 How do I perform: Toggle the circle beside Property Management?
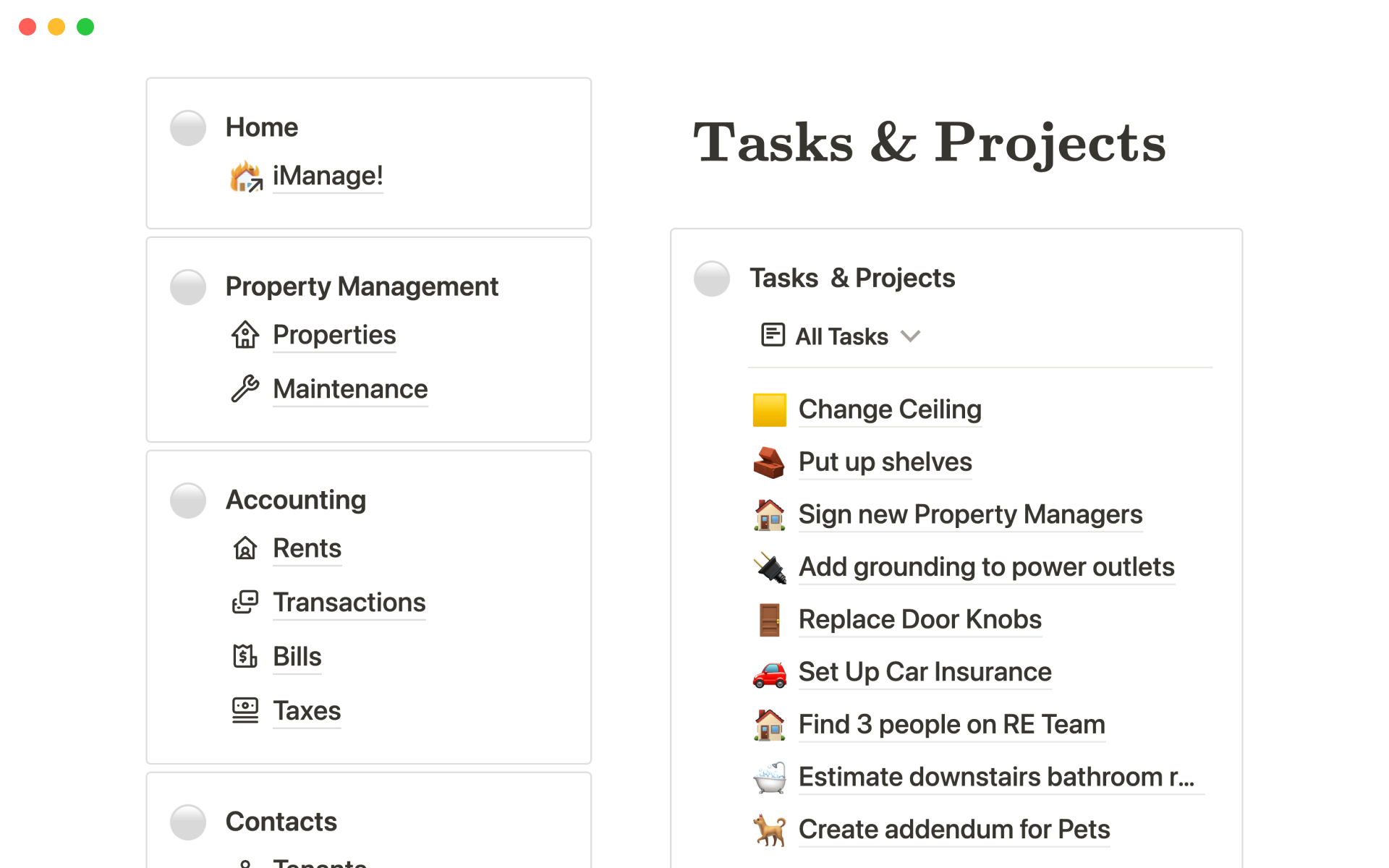click(x=188, y=287)
